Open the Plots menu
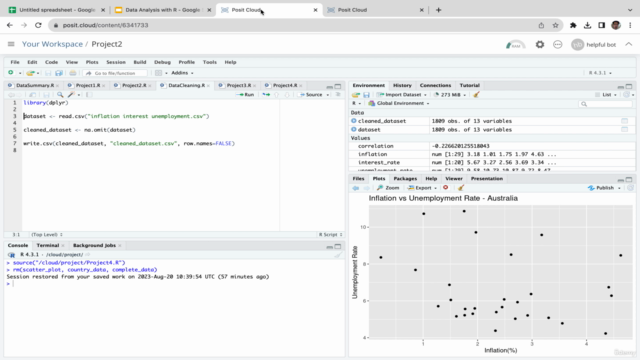 pos(92,62)
